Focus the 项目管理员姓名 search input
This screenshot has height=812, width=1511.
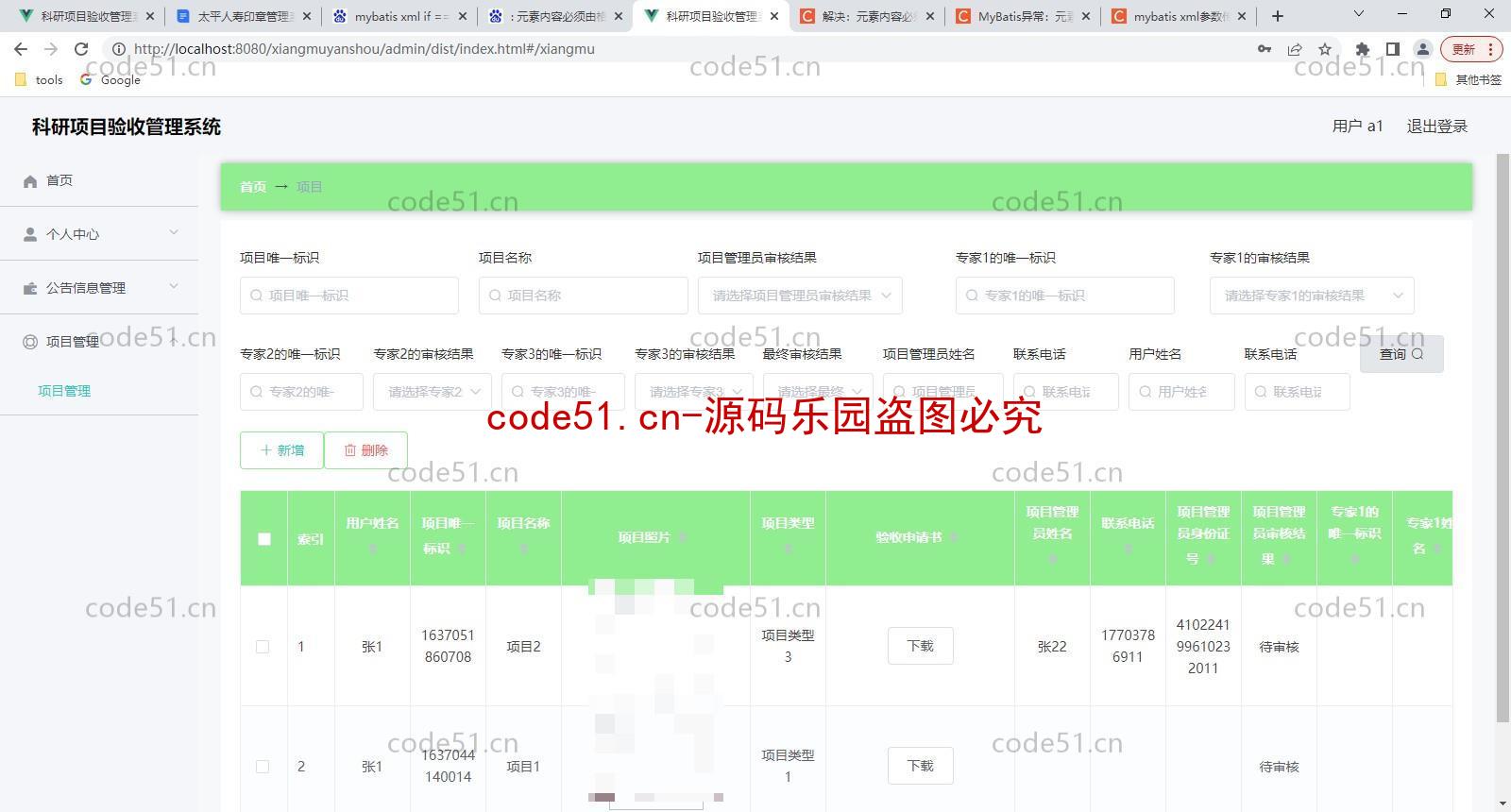point(943,392)
